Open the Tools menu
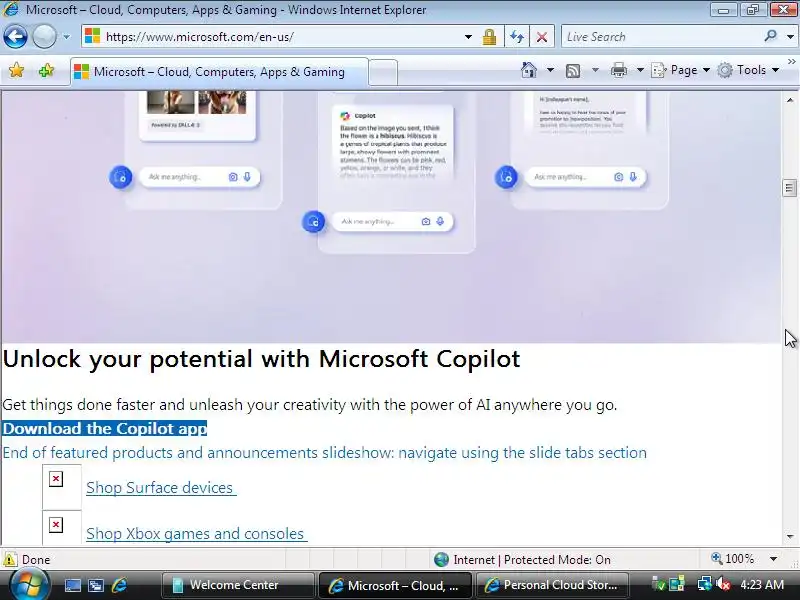800x600 pixels. pyautogui.click(x=748, y=70)
